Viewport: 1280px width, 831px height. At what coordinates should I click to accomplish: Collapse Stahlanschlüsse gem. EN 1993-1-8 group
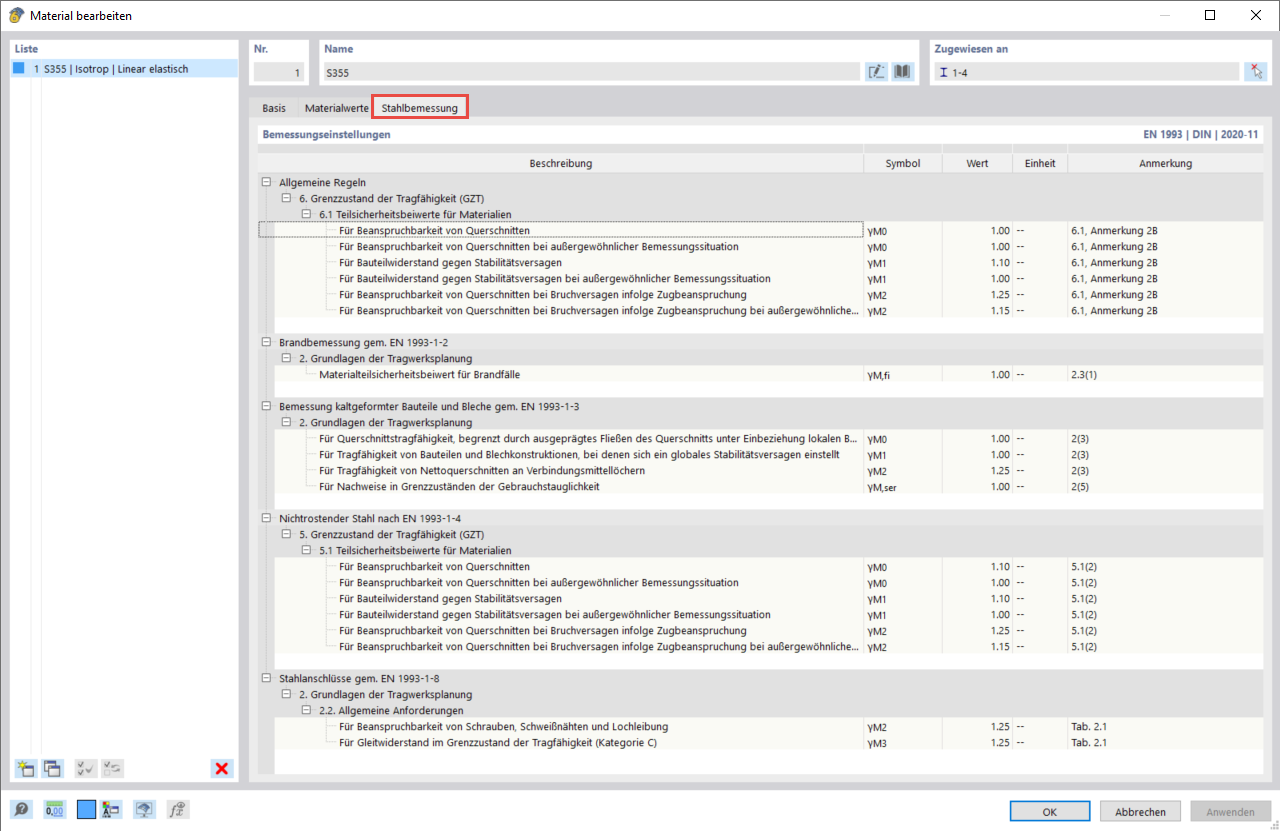tap(266, 679)
